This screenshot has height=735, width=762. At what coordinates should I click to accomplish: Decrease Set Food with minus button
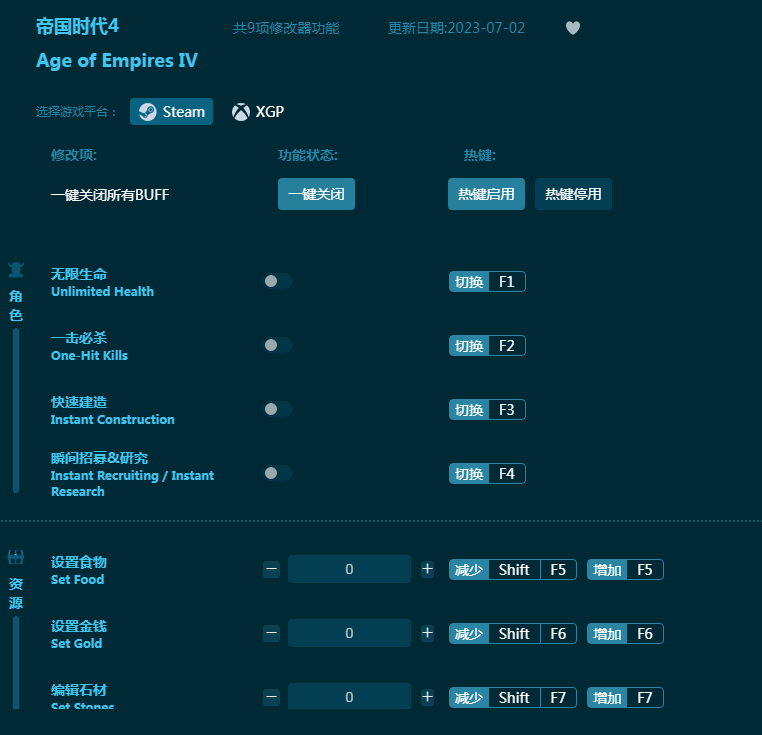(x=272, y=569)
